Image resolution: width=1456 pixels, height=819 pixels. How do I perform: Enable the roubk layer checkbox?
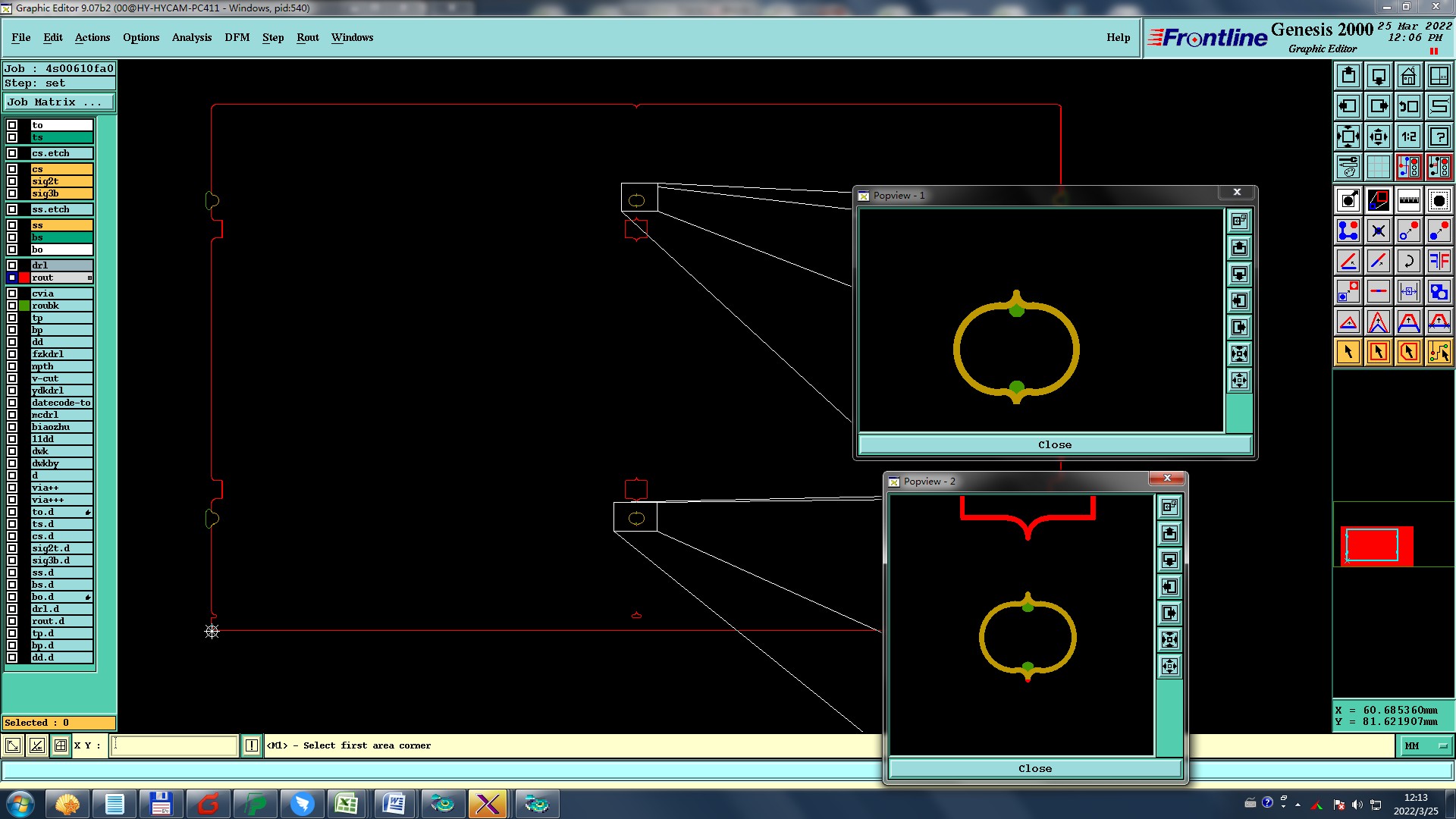tap(12, 306)
